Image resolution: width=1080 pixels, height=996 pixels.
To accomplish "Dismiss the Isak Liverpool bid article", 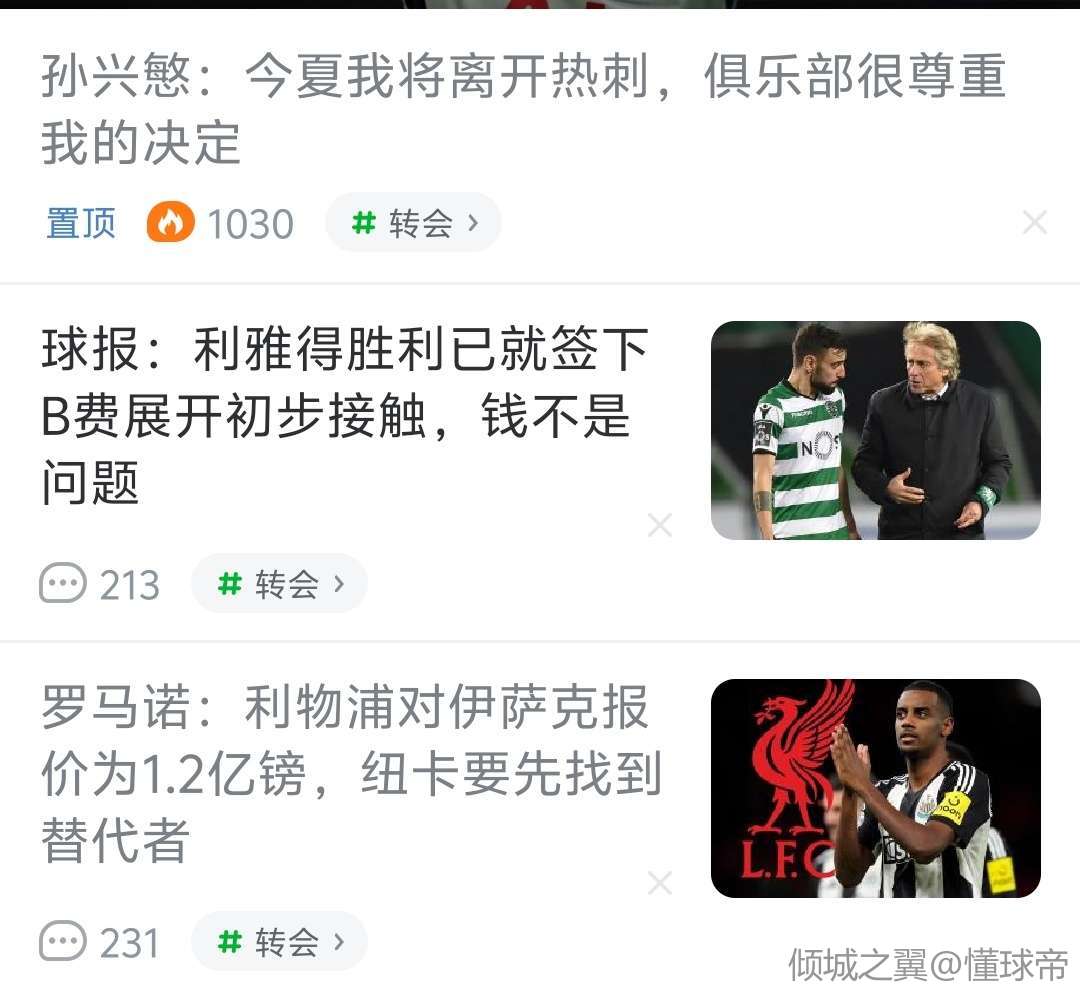I will pos(660,882).
